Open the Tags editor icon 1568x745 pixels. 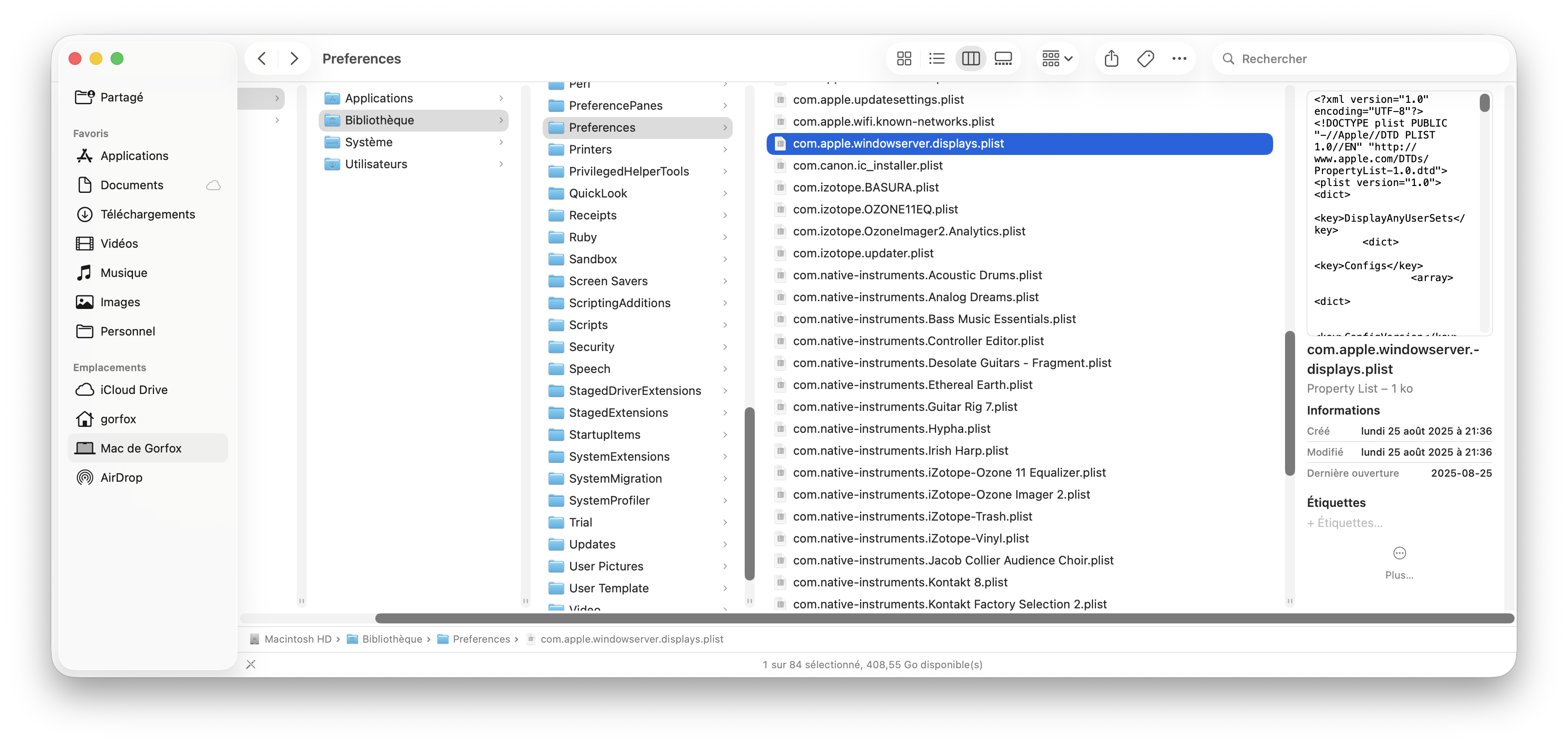[1145, 59]
